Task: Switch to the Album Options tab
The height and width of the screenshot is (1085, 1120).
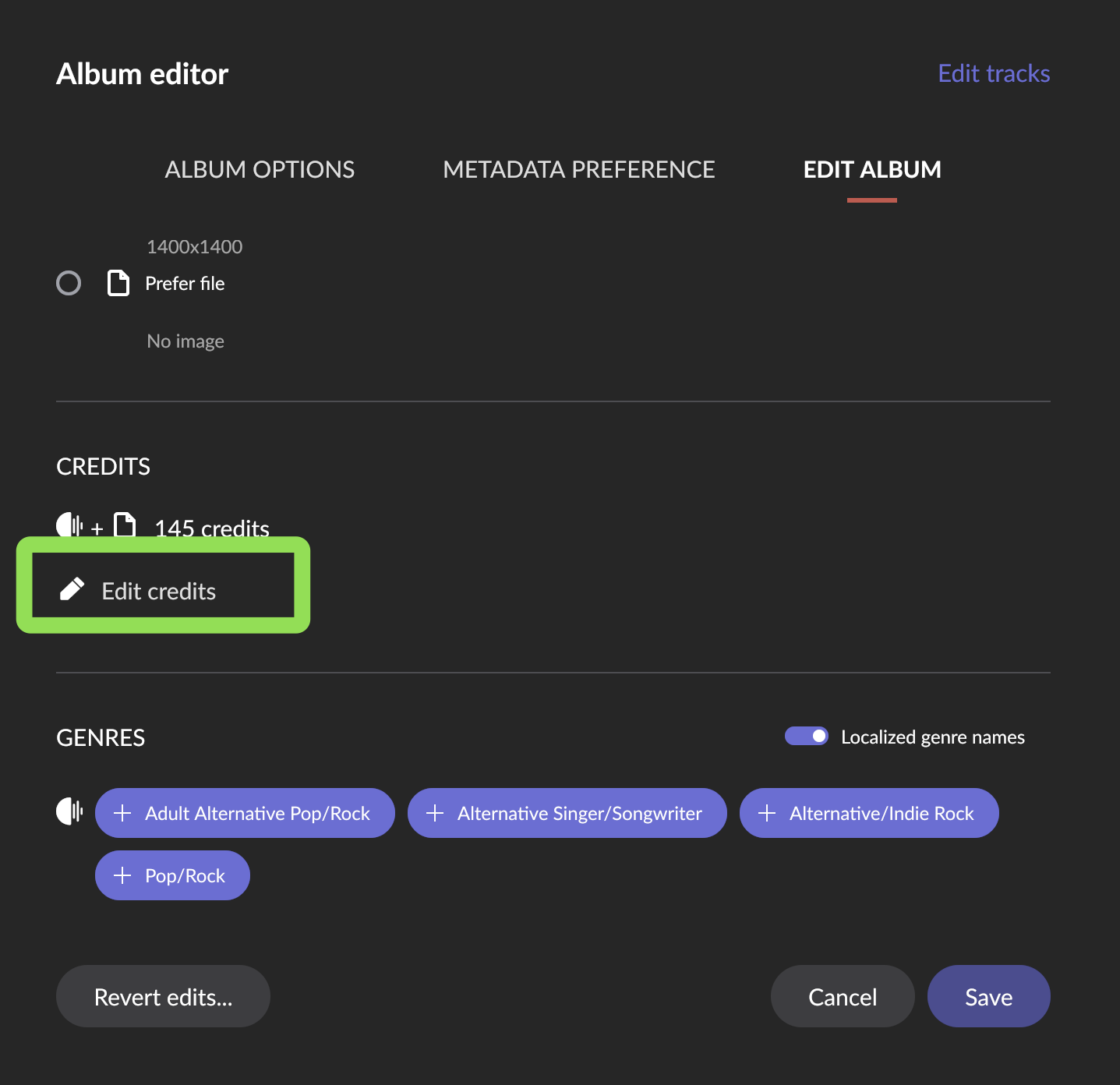Action: click(260, 169)
